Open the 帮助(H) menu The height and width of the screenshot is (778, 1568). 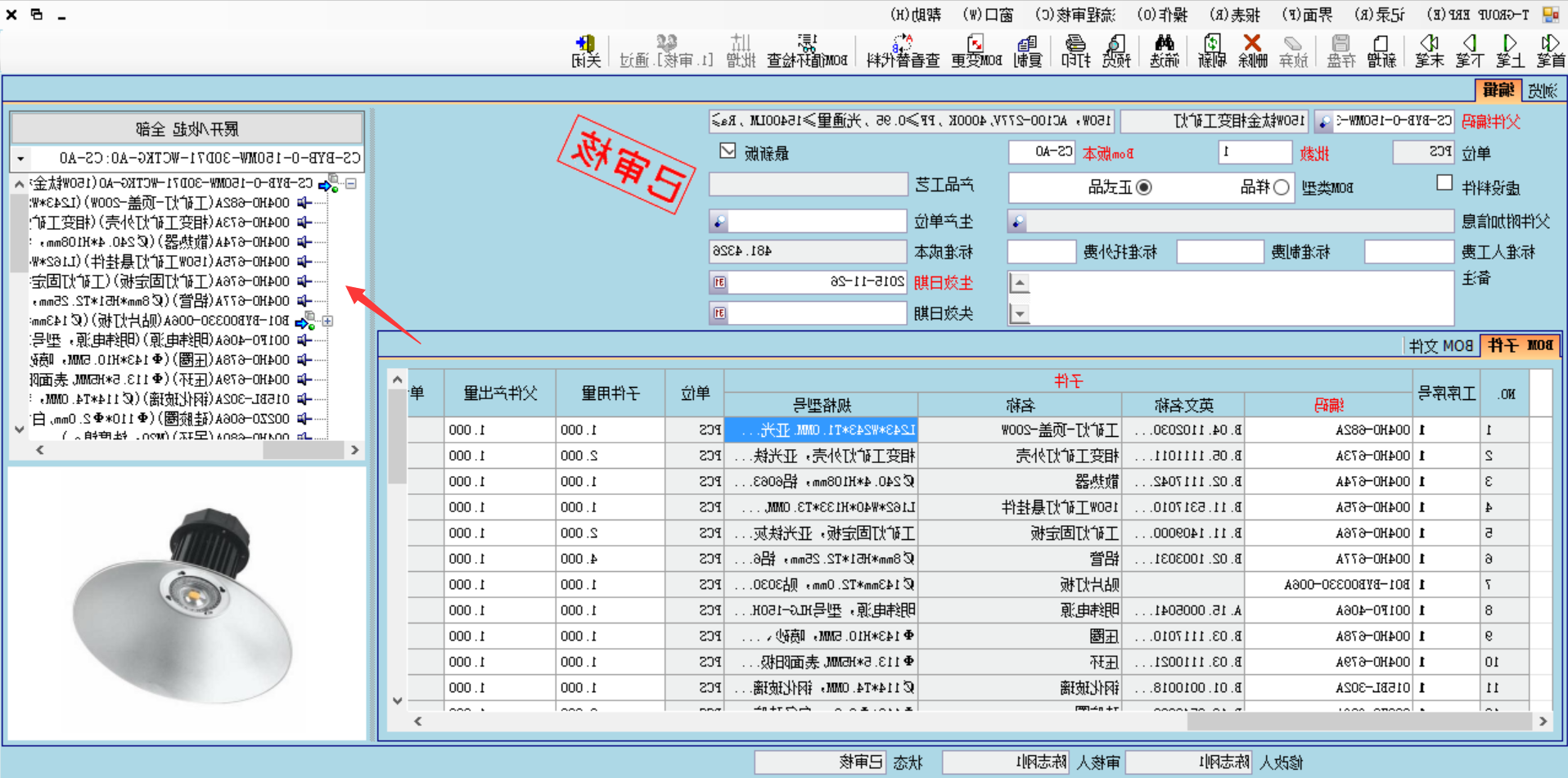click(917, 14)
